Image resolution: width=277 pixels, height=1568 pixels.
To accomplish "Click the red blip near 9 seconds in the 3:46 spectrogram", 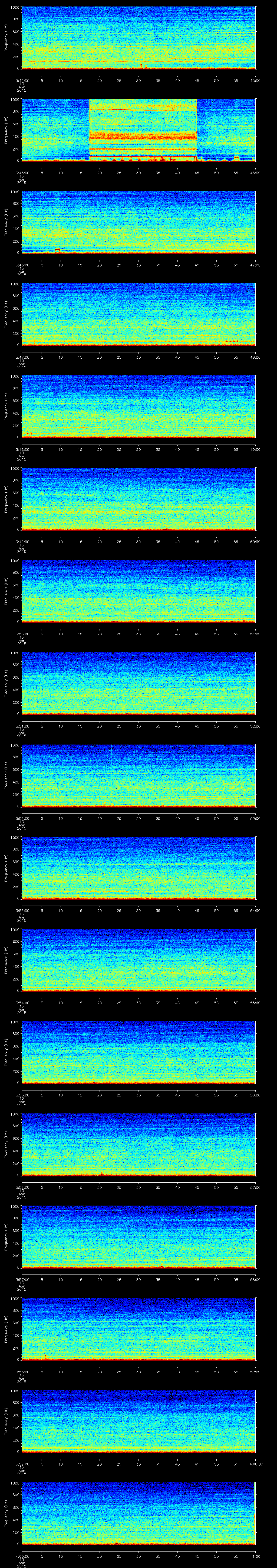I will click(x=57, y=251).
